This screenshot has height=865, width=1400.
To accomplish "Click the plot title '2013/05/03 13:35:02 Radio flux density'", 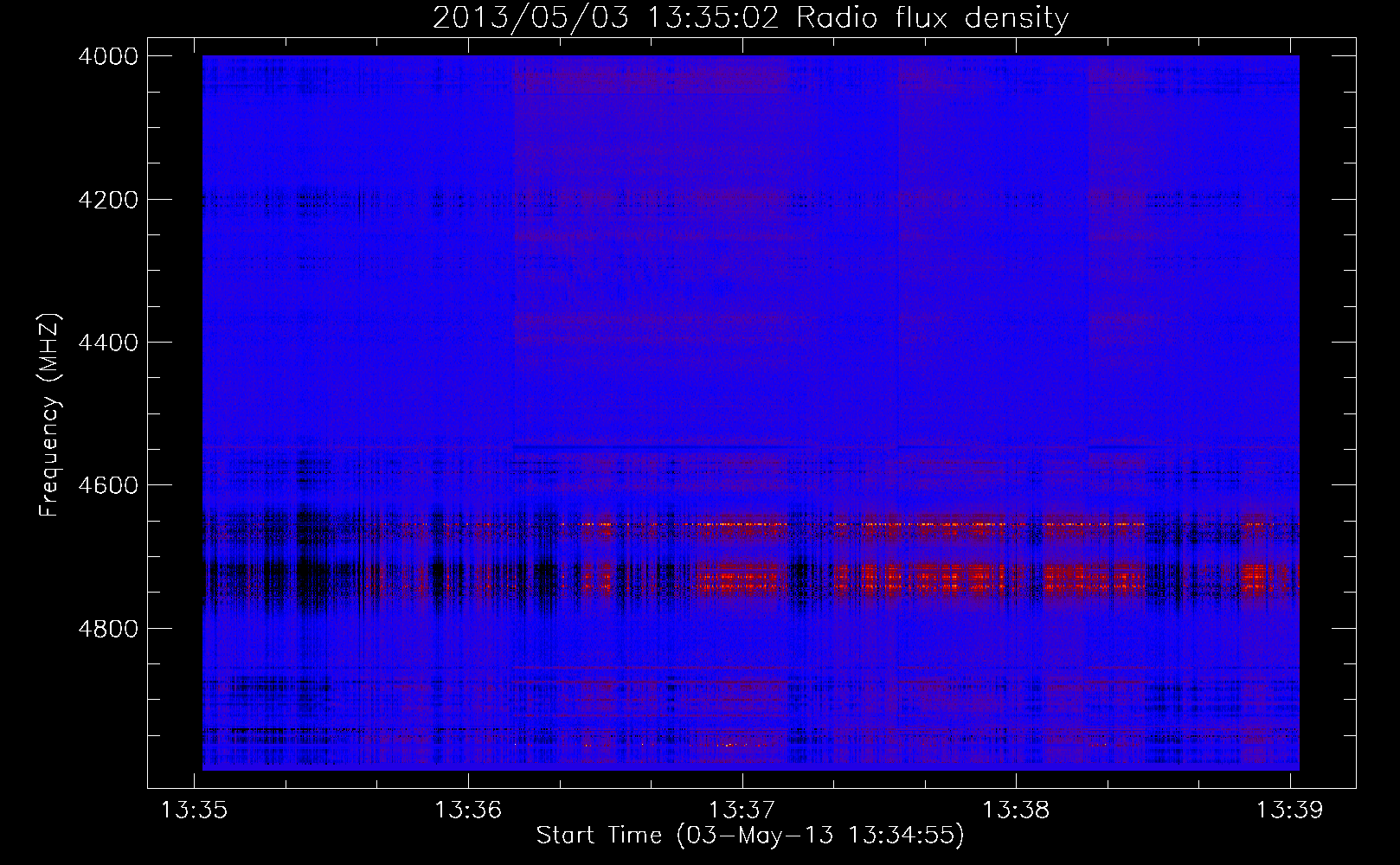I will 751,17.
